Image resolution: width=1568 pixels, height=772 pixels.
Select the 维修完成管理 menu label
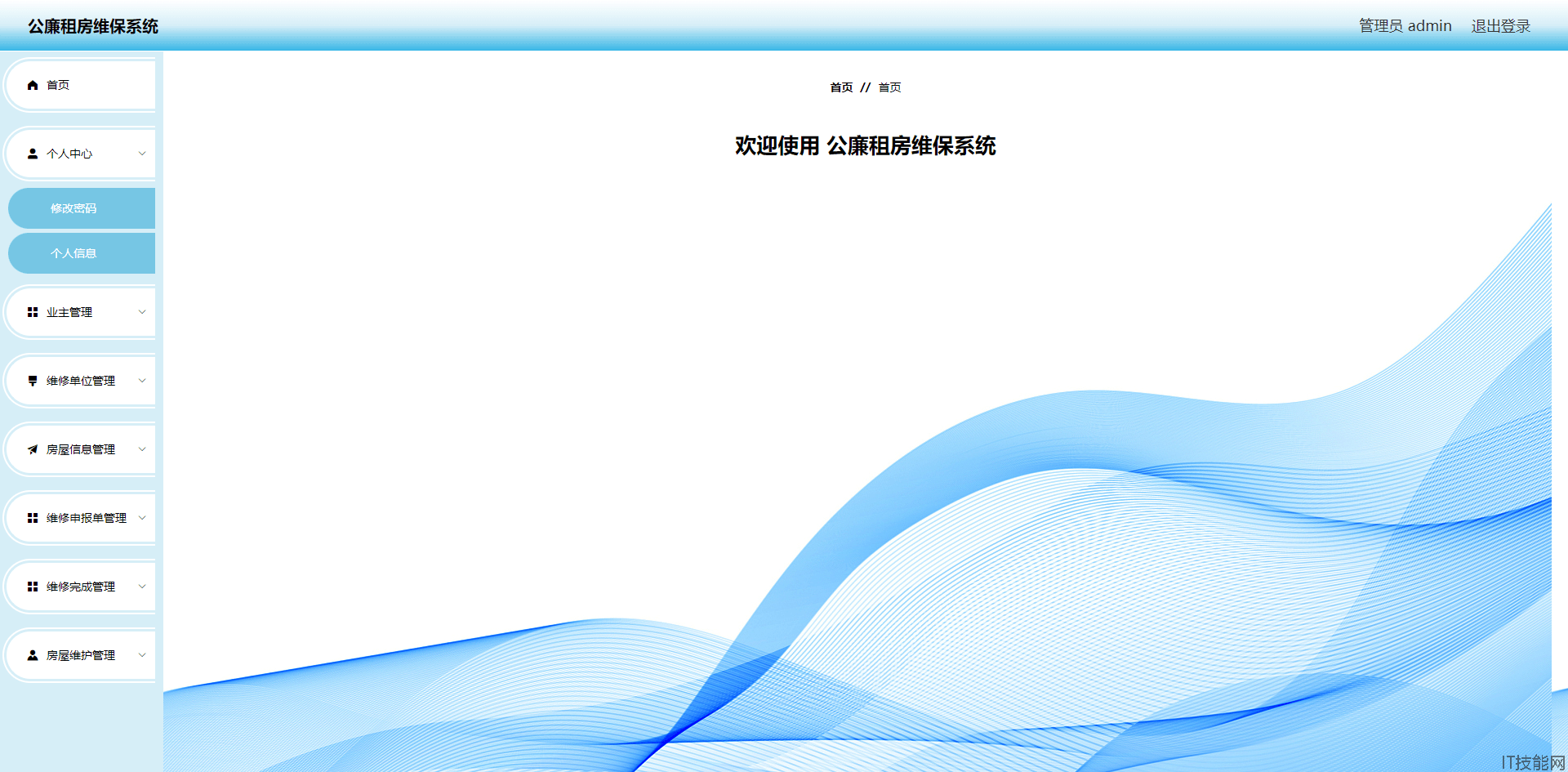click(81, 587)
